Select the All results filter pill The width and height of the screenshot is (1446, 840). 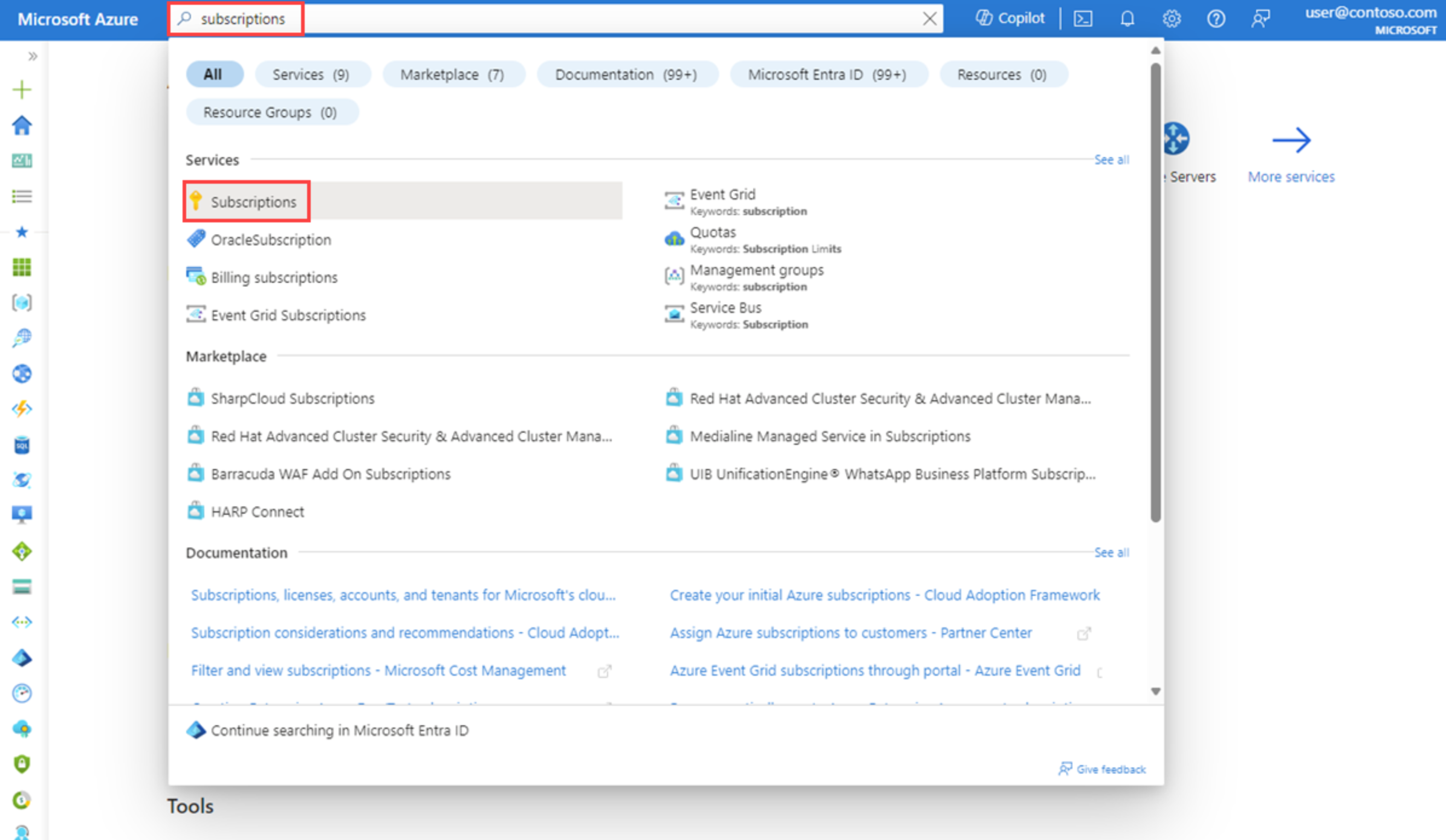coord(215,74)
